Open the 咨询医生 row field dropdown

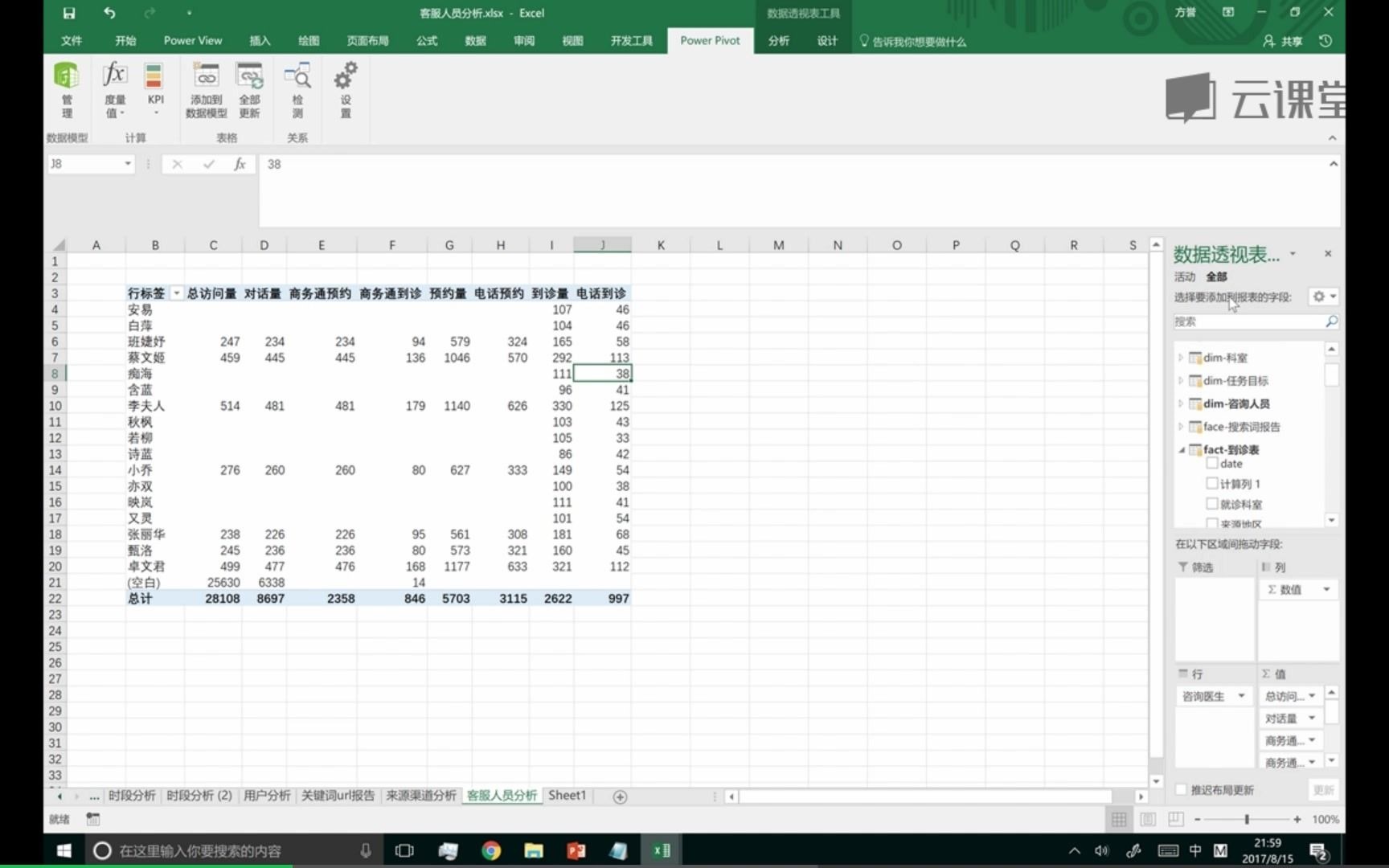1241,696
